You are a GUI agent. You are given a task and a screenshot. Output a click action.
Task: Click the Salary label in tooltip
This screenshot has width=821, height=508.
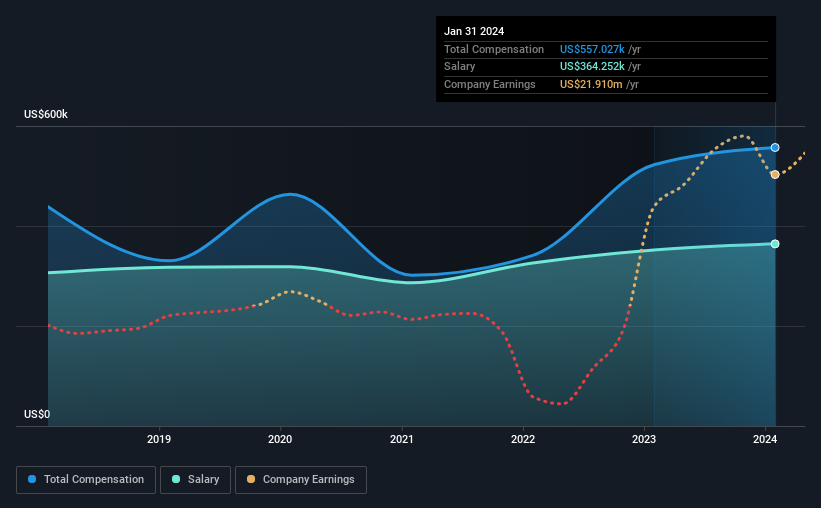[460, 67]
